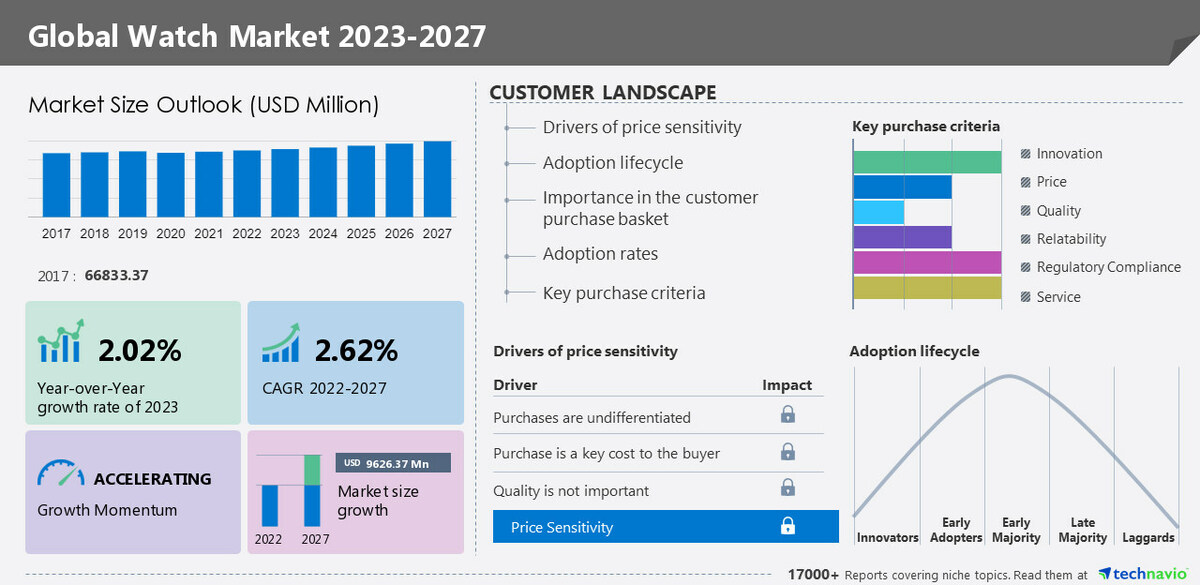
Task: Click the Key purchase criteria list link
Action: click(x=623, y=293)
